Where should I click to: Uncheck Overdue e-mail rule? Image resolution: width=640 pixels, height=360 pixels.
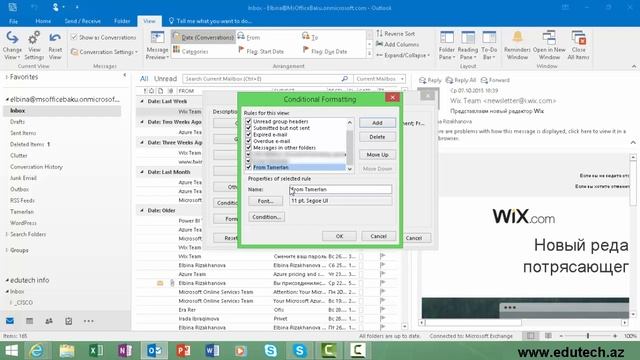pos(248,141)
